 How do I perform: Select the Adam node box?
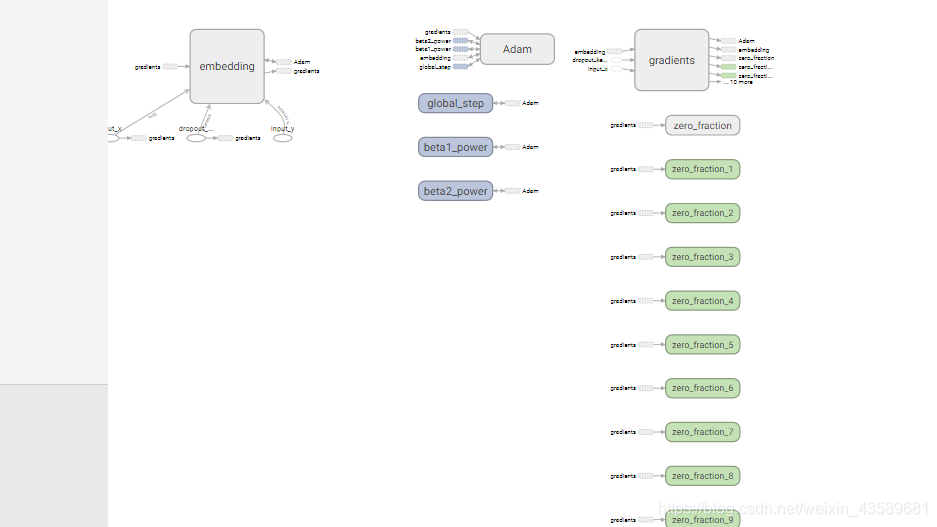518,49
